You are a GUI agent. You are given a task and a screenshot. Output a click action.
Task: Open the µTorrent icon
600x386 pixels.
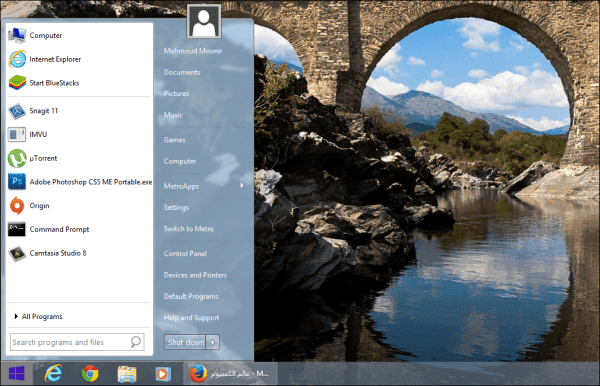click(17, 158)
